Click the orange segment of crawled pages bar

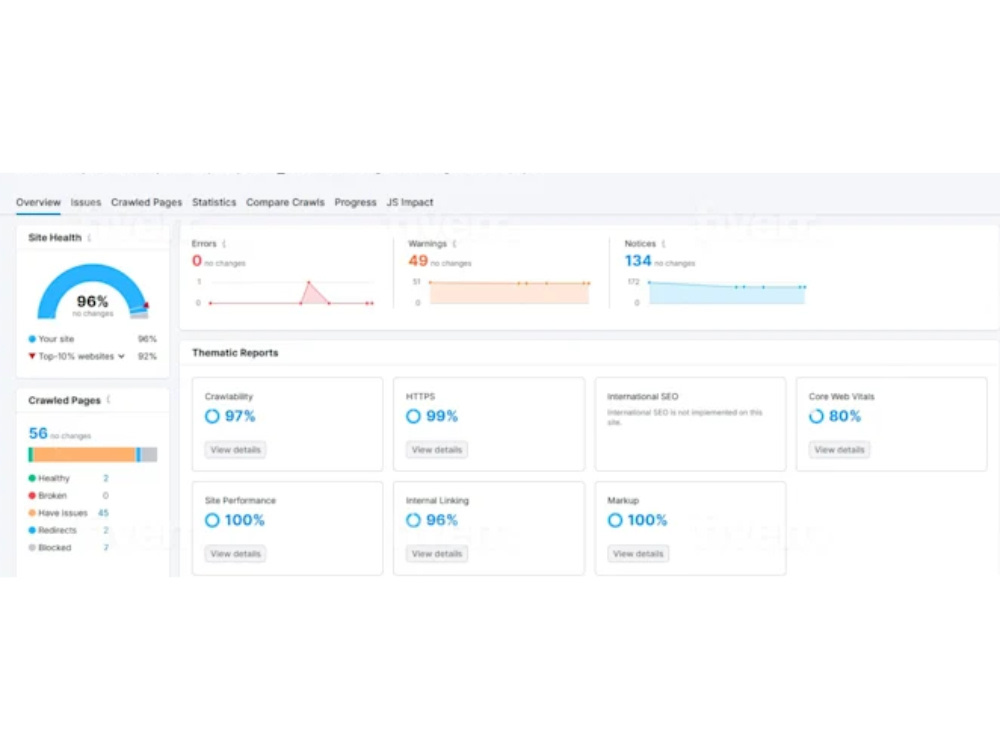pyautogui.click(x=84, y=455)
